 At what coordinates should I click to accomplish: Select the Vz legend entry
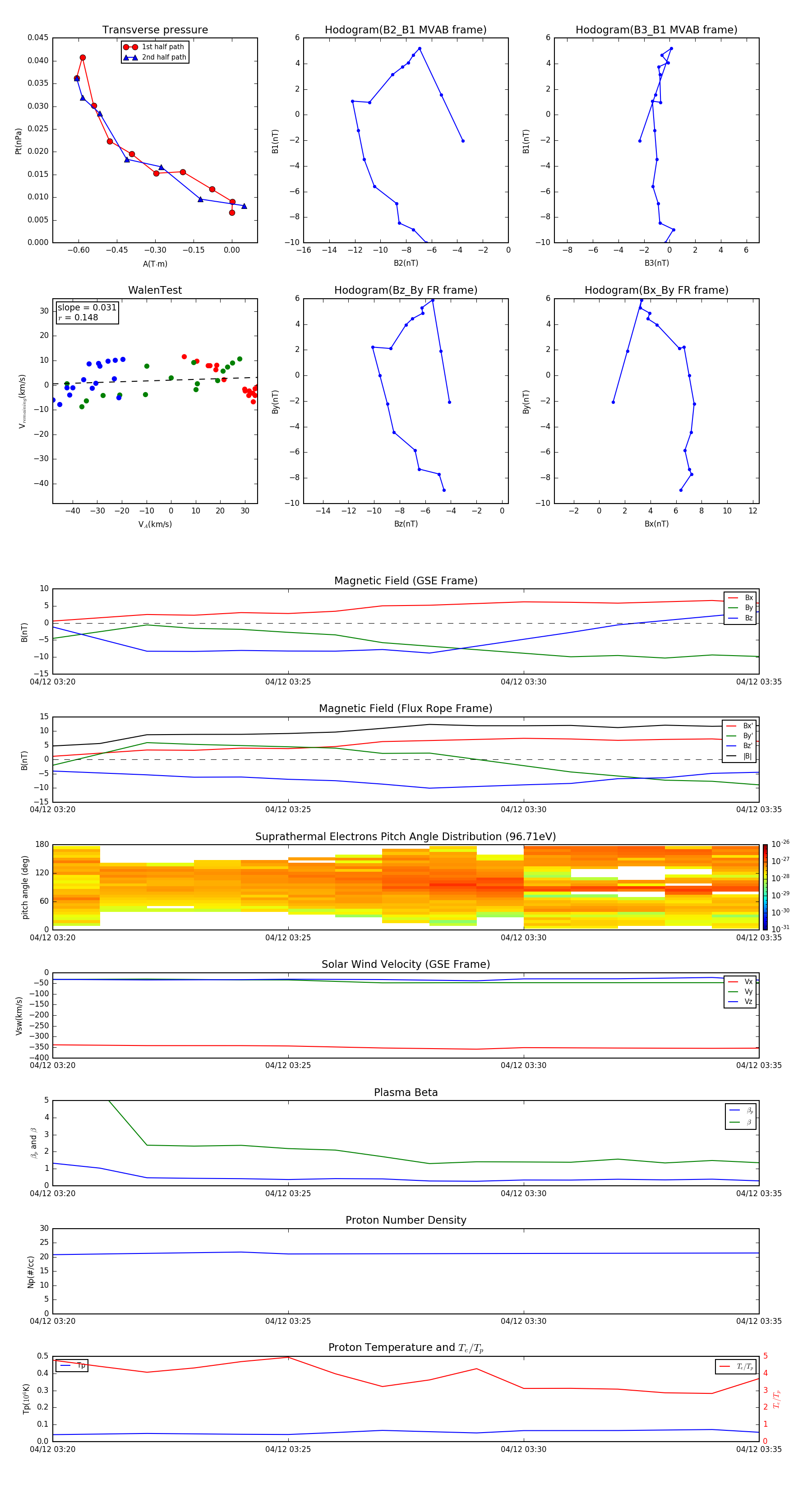[x=740, y=1002]
